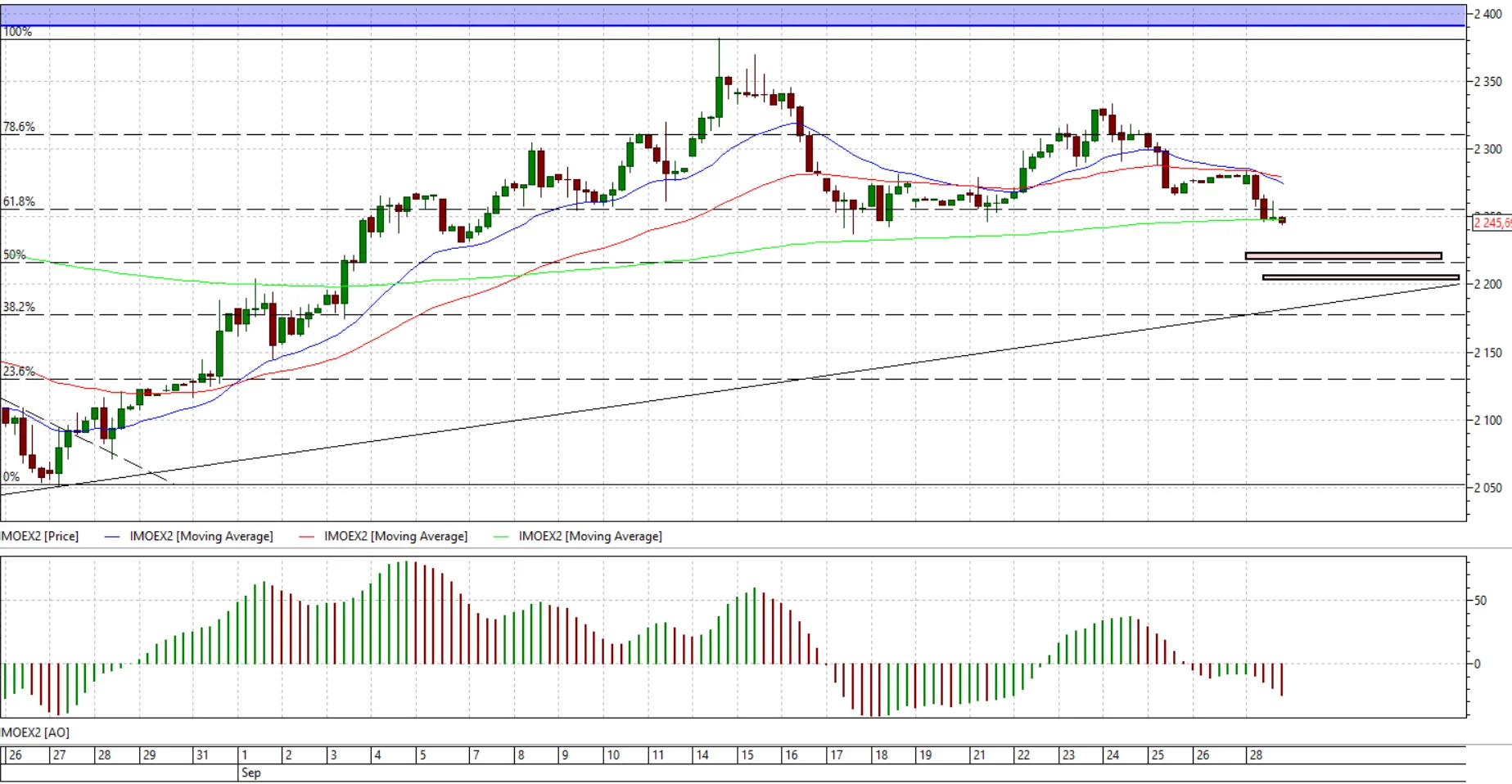Click date 25 on the time axis
1512x784 pixels.
(1158, 755)
